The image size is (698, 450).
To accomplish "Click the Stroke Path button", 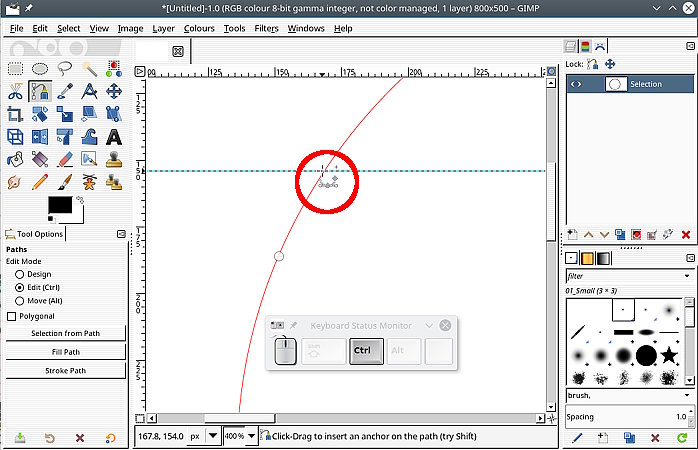I will tap(66, 371).
